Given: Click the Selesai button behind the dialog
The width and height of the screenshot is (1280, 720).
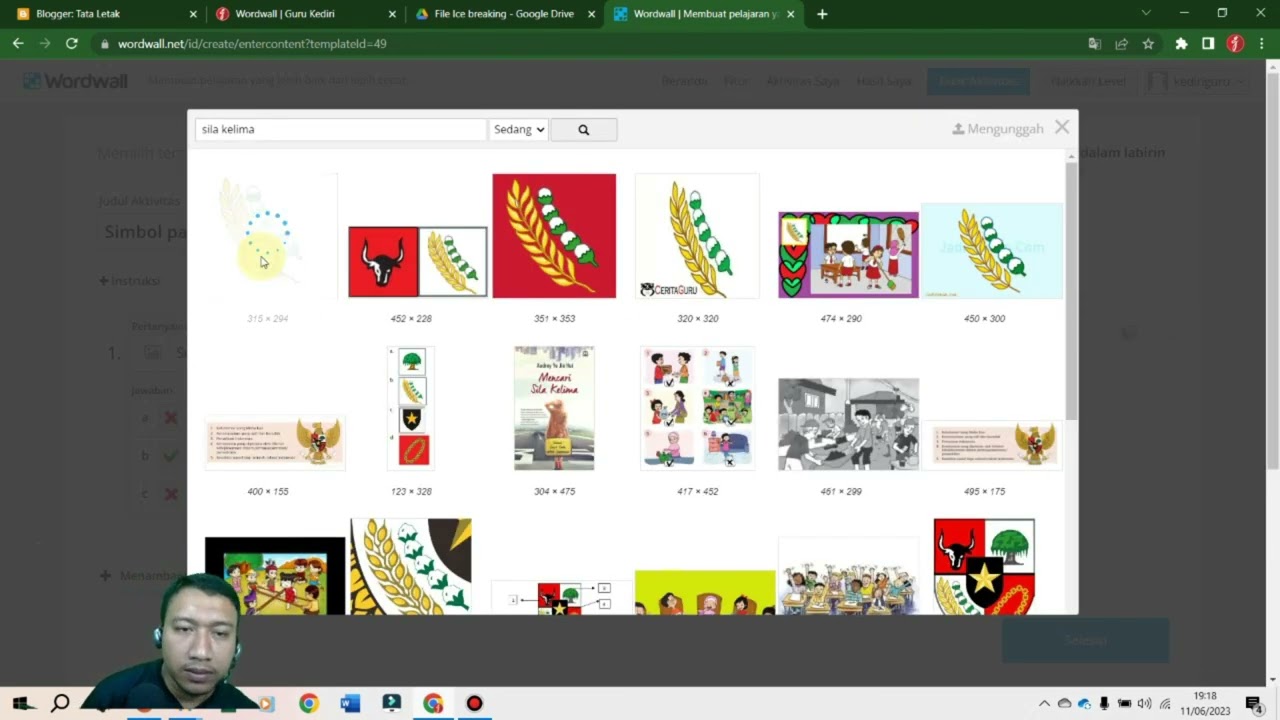Looking at the screenshot, I should click(1085, 640).
